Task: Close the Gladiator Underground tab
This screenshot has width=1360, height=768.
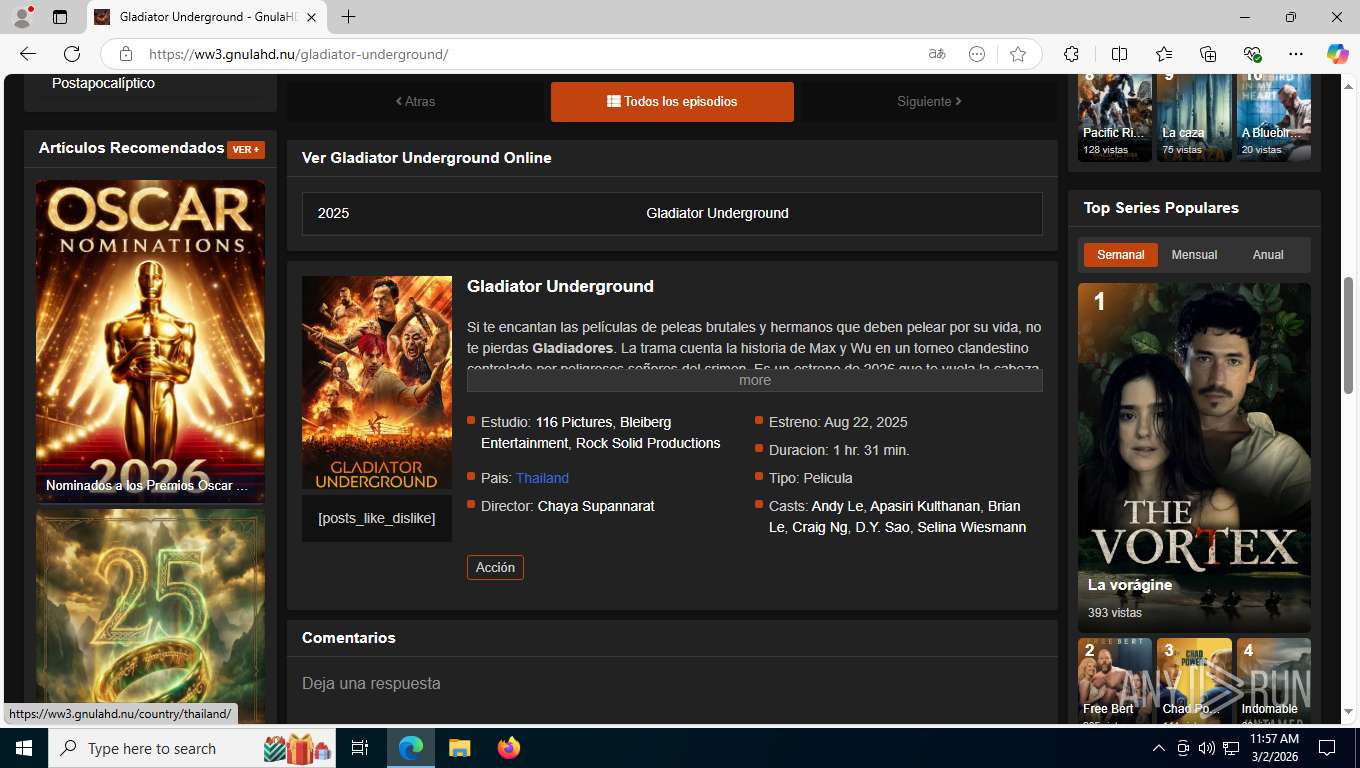Action: click(311, 17)
